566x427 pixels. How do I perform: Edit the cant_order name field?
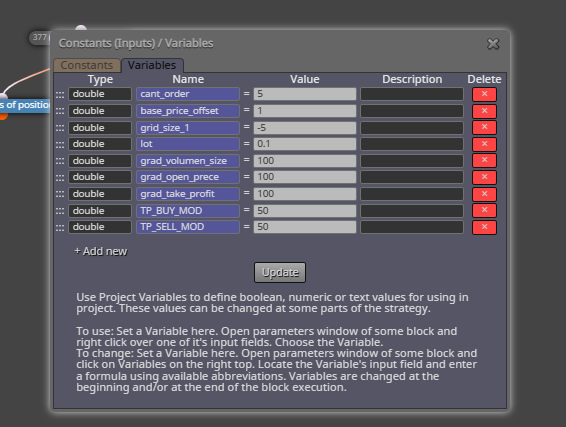tap(188, 94)
